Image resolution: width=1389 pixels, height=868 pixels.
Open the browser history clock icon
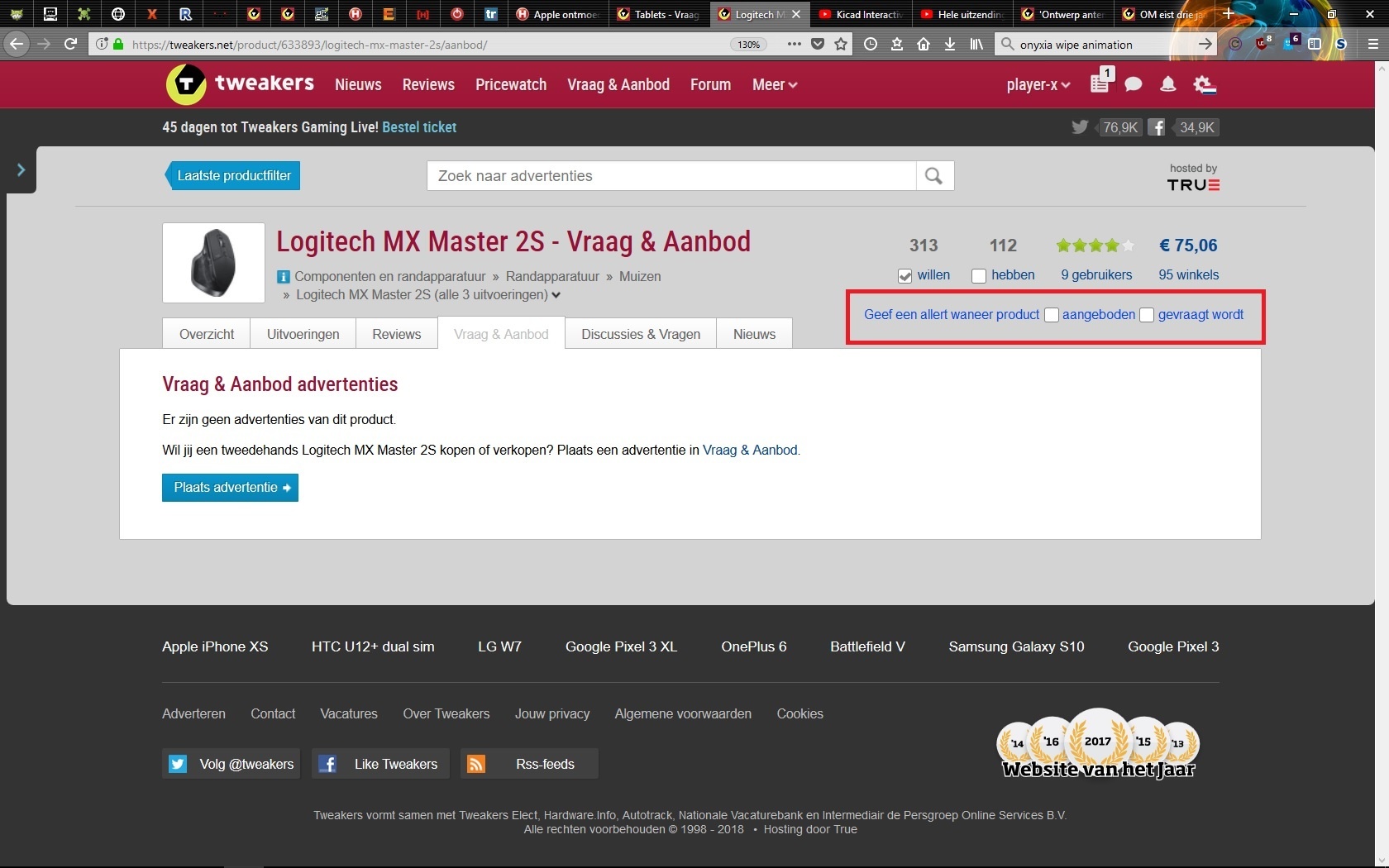pyautogui.click(x=871, y=45)
